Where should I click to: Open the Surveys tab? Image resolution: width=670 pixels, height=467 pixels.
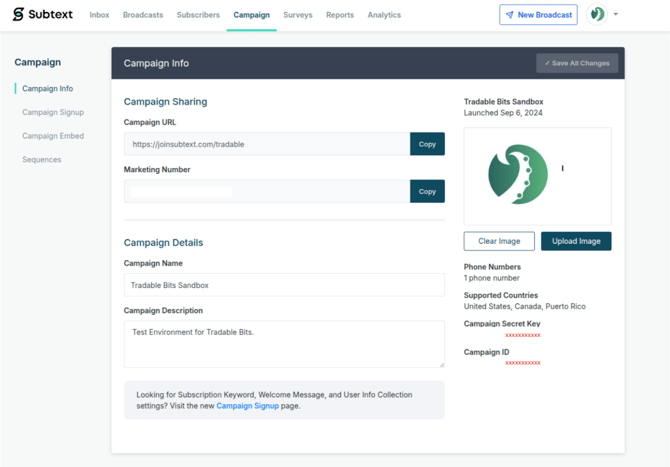coord(297,15)
